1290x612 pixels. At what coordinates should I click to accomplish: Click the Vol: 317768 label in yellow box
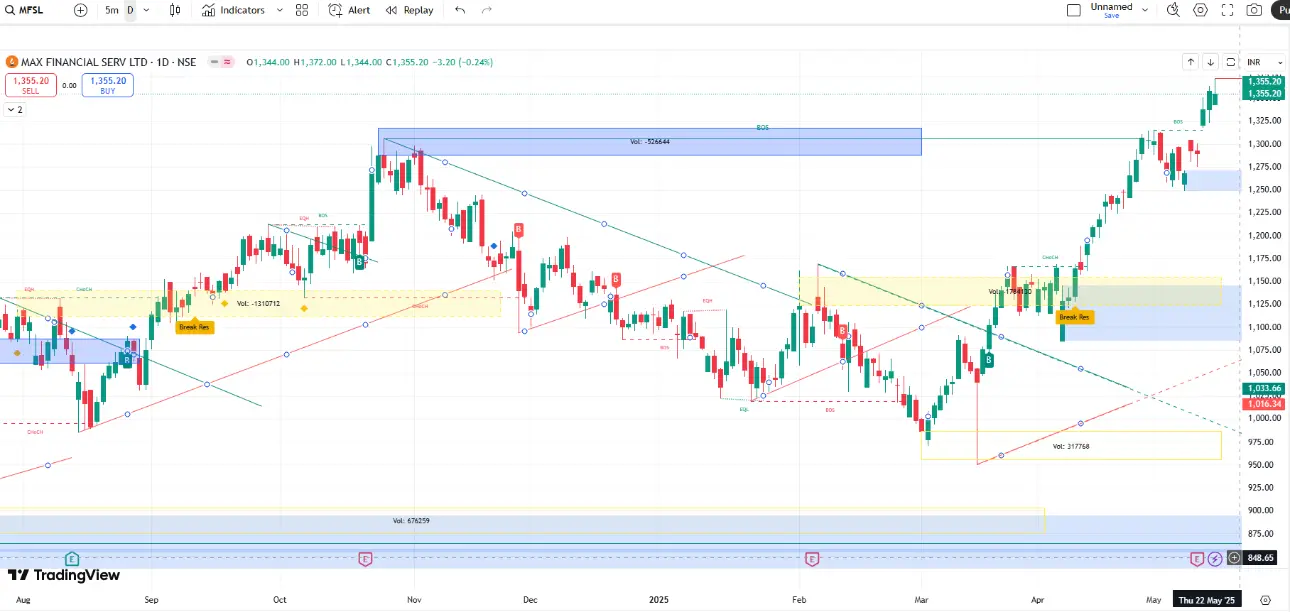click(x=1071, y=446)
